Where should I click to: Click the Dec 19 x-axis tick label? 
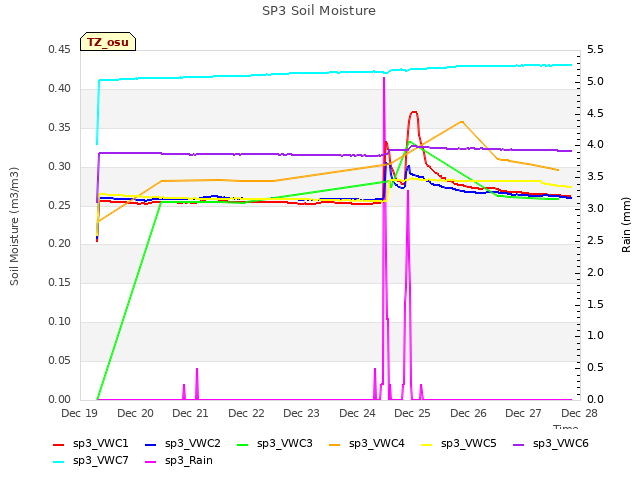click(80, 413)
